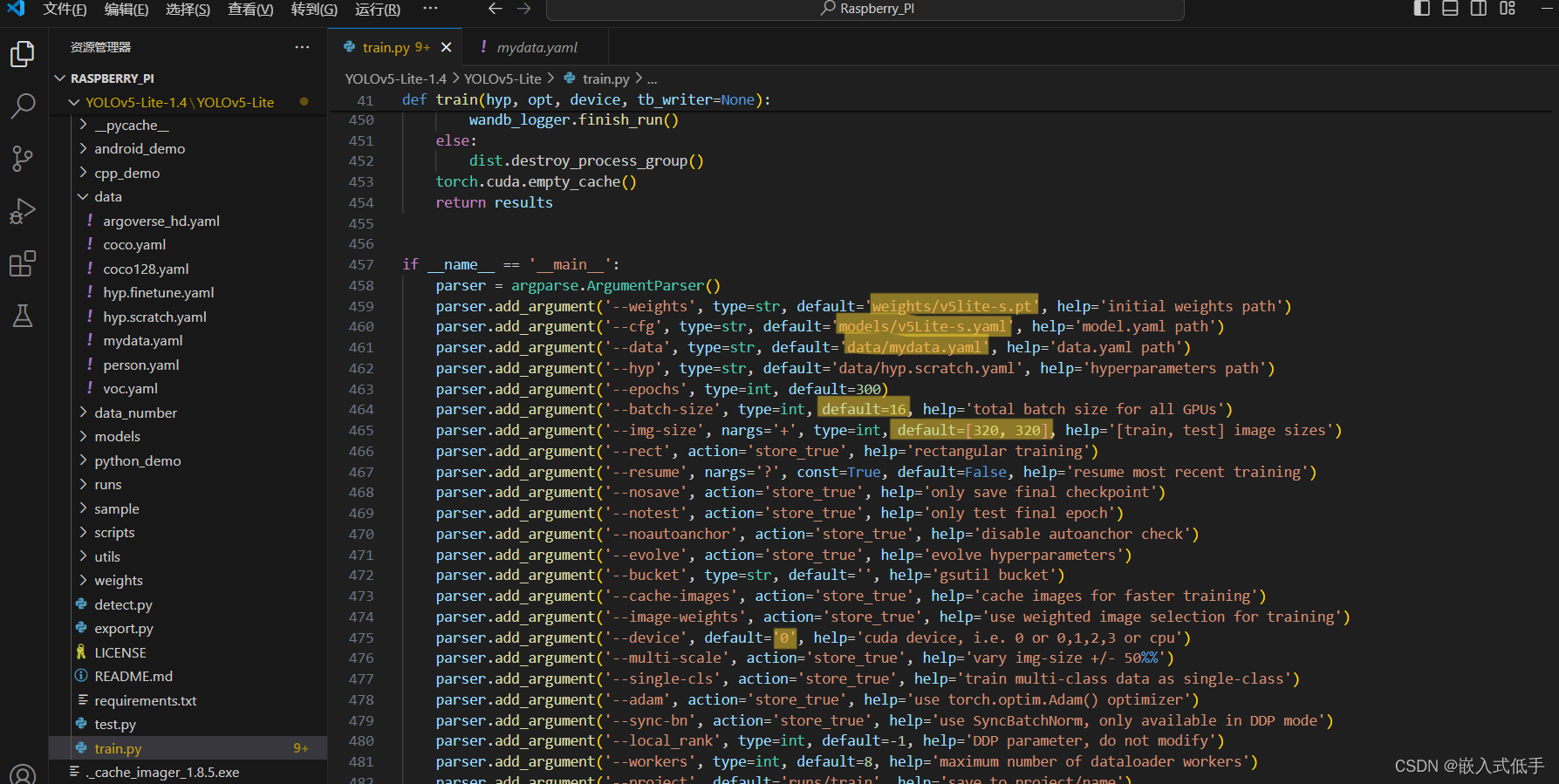This screenshot has height=784, width=1559.
Task: Open person.yaml file
Action: (x=188, y=365)
